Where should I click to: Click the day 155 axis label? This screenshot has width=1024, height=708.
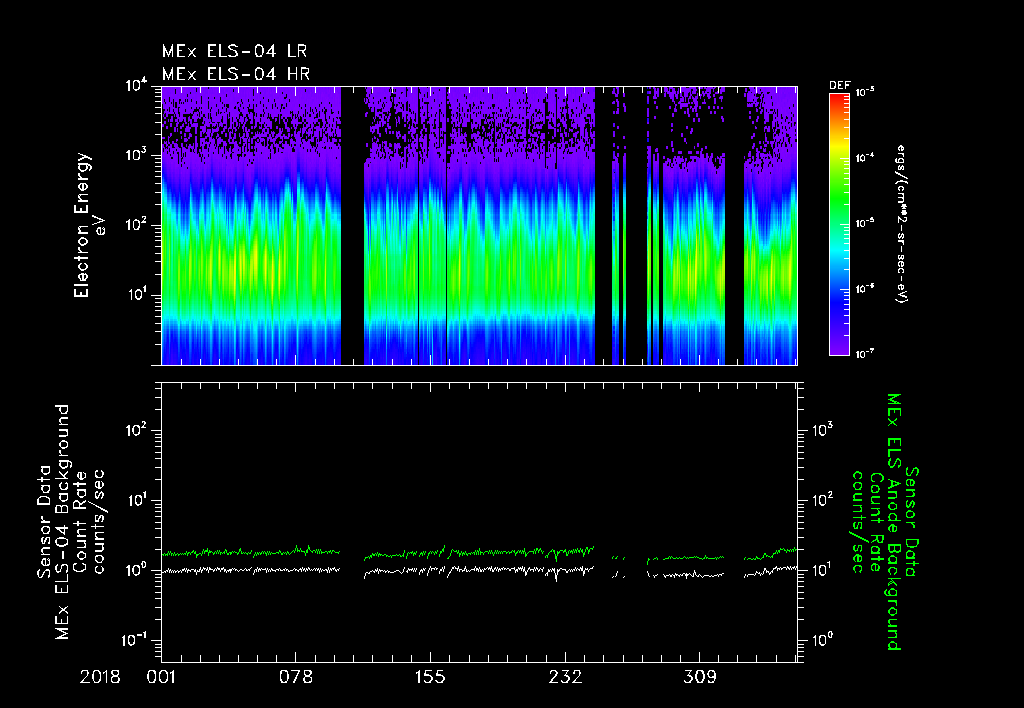[x=430, y=677]
